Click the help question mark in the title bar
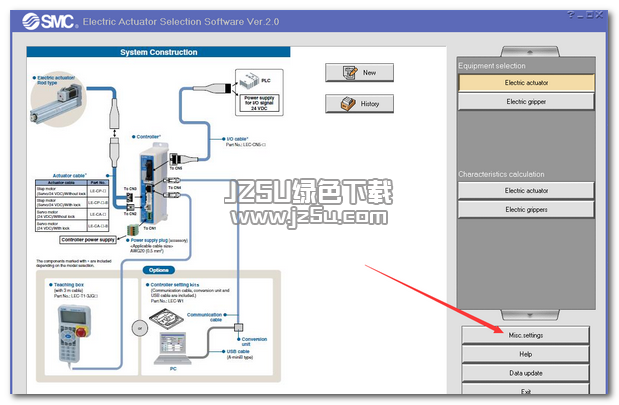This screenshot has height=405, width=619. tap(570, 15)
